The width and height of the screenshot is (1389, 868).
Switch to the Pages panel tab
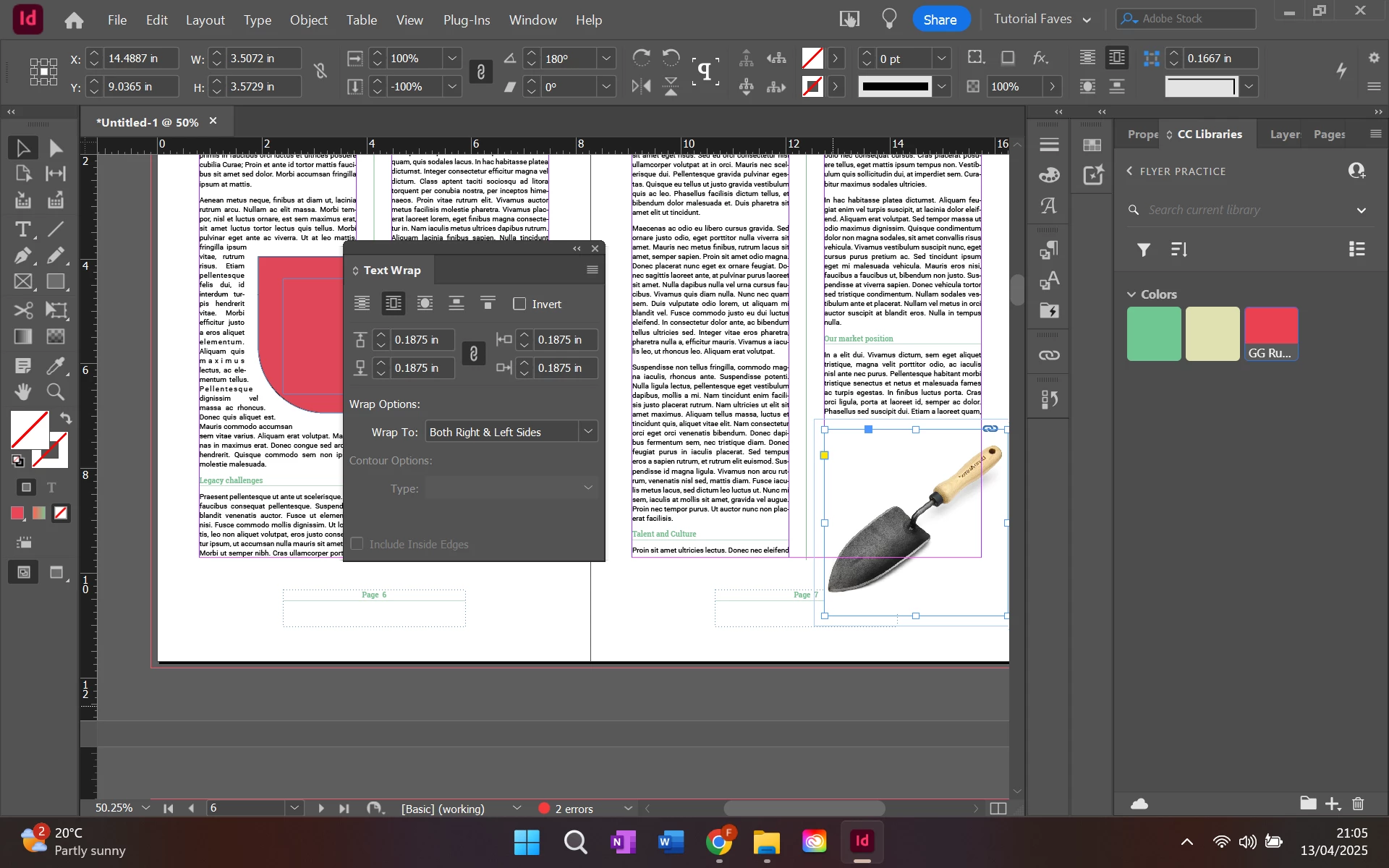[1329, 135]
